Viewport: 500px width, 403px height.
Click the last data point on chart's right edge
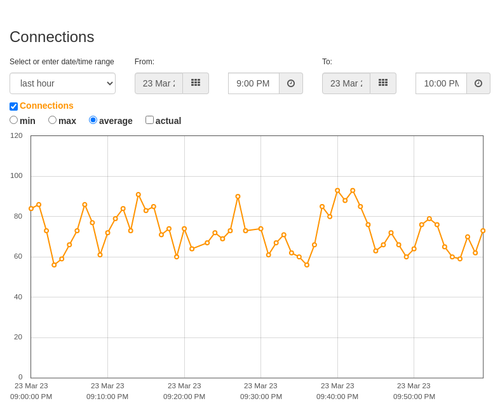[x=483, y=231]
